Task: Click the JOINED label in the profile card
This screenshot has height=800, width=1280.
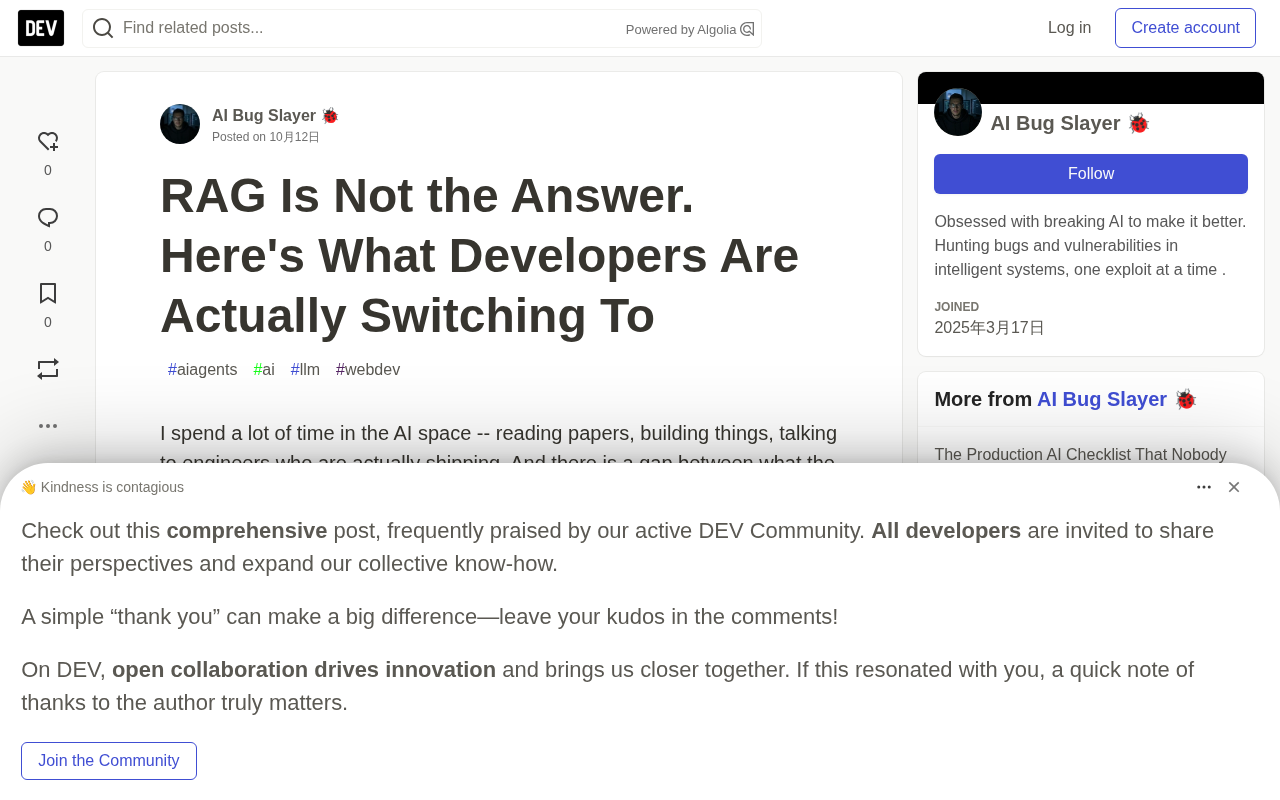Action: point(957,307)
